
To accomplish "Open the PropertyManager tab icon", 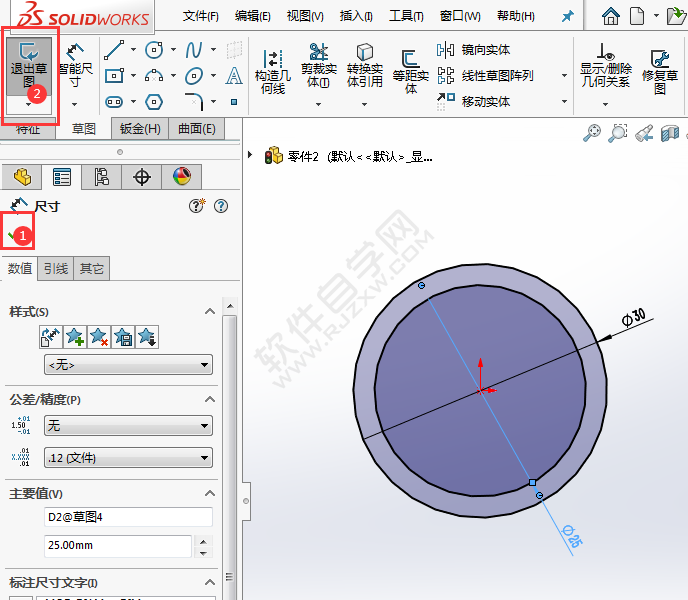I will (x=62, y=177).
